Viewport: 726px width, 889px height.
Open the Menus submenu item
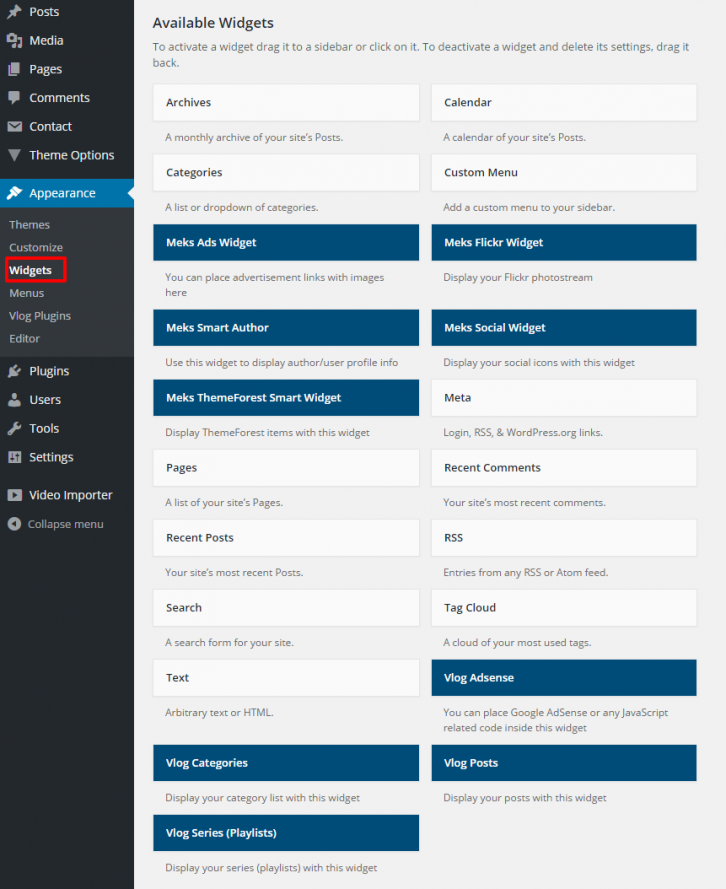(x=28, y=292)
